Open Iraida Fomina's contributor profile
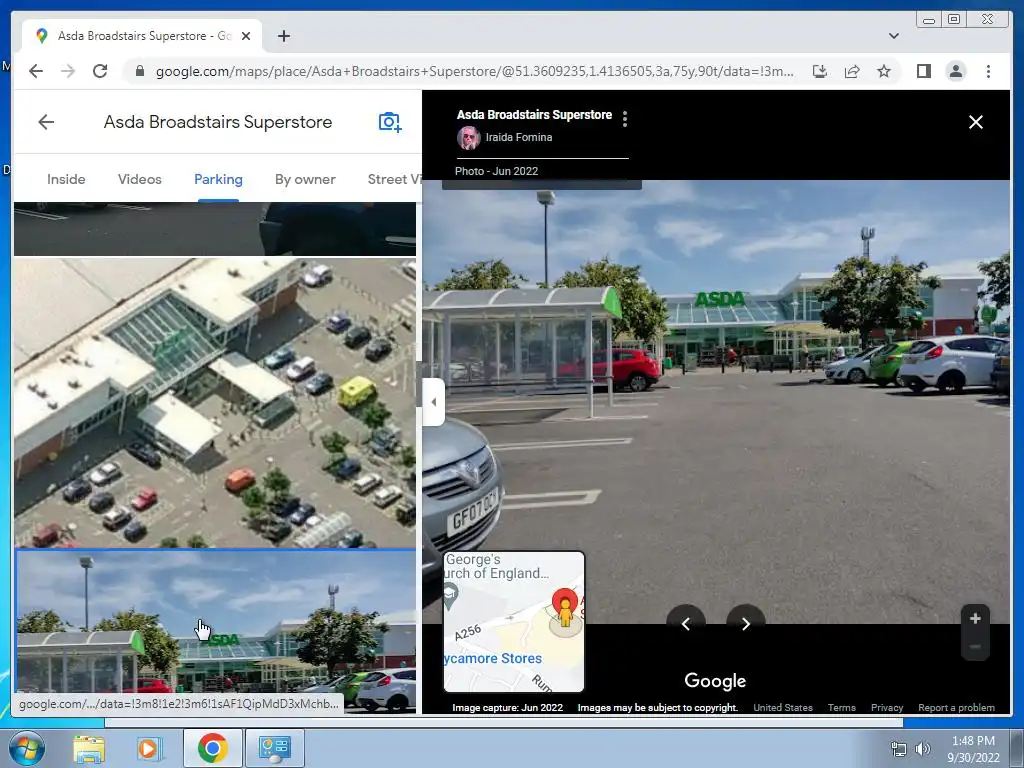The width and height of the screenshot is (1024, 768). coord(519,137)
